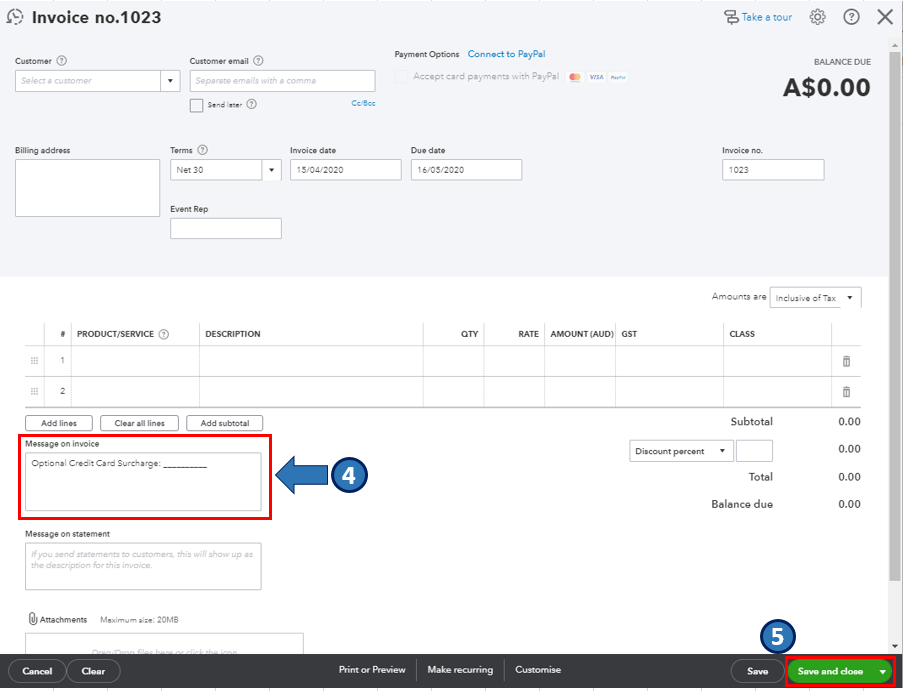903x691 pixels.
Task: Click the attachments drag/drop files area
Action: pyautogui.click(x=164, y=644)
